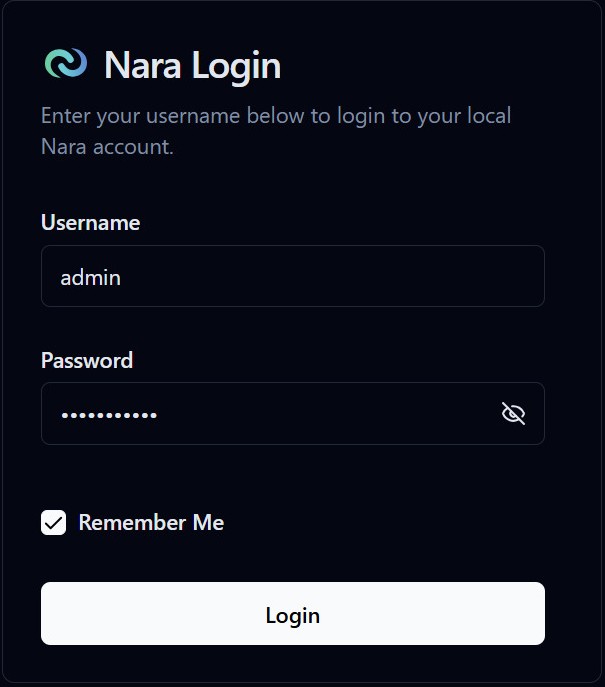Screen dimensions: 605x687
Task: Click the checkmark icon beside Remember Me
Action: pyautogui.click(x=54, y=522)
